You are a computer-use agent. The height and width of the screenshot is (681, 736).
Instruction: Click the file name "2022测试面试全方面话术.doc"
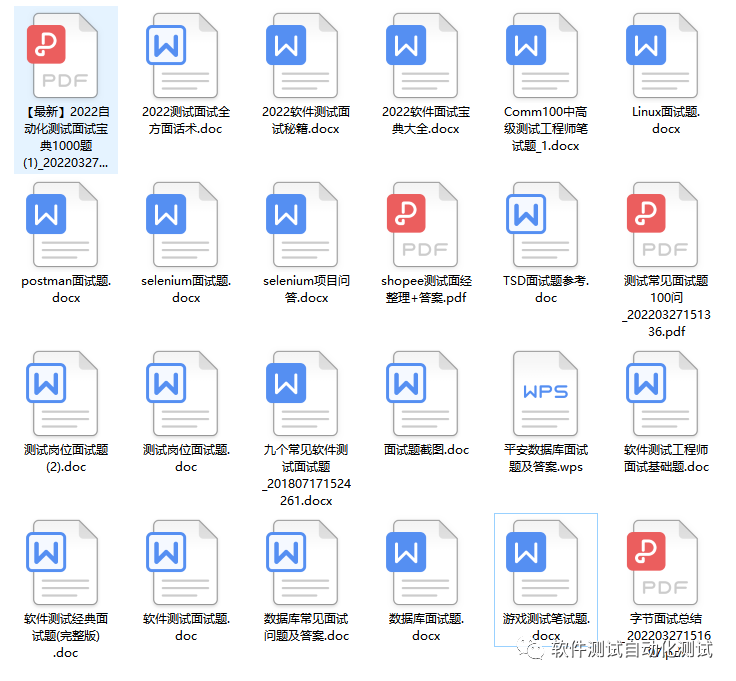186,120
